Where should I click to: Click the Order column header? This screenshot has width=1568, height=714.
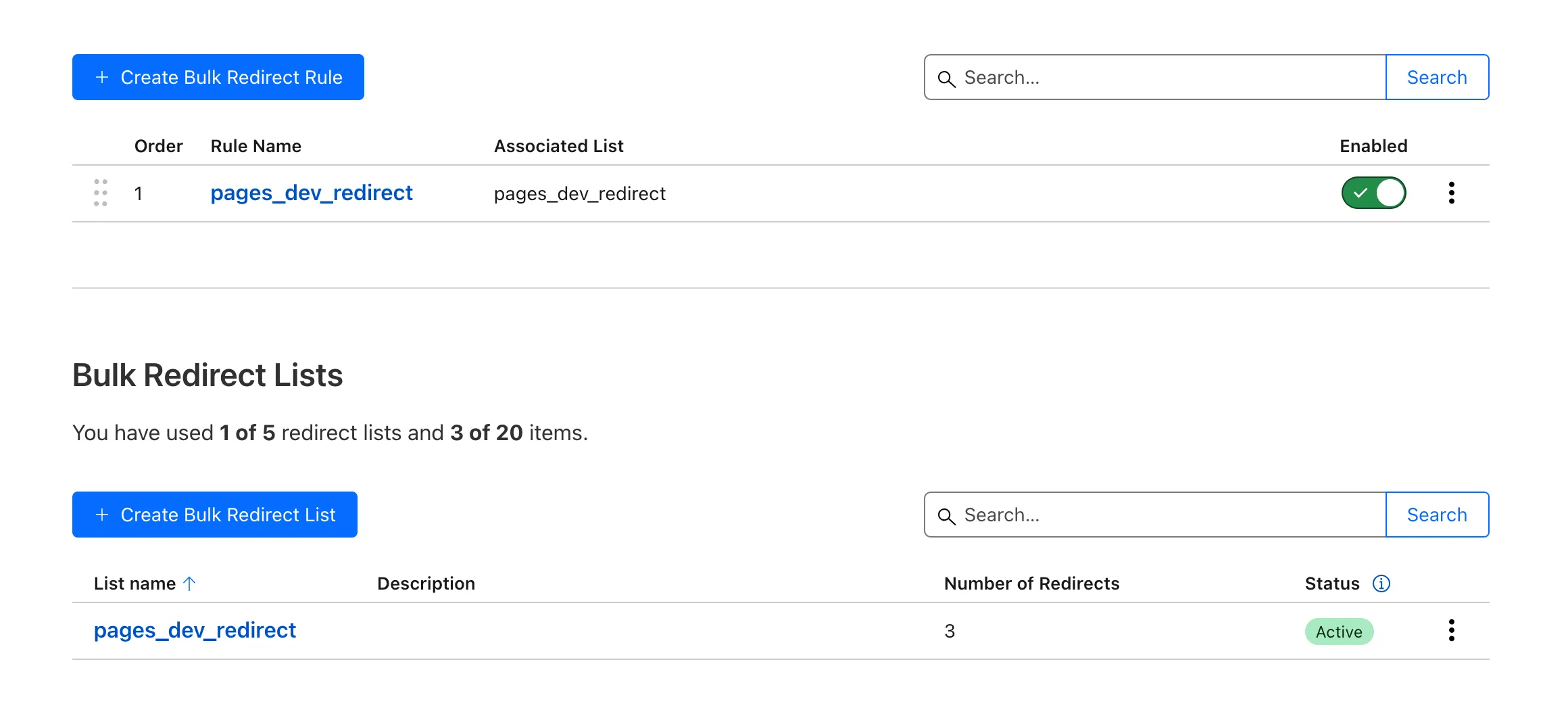pos(158,146)
